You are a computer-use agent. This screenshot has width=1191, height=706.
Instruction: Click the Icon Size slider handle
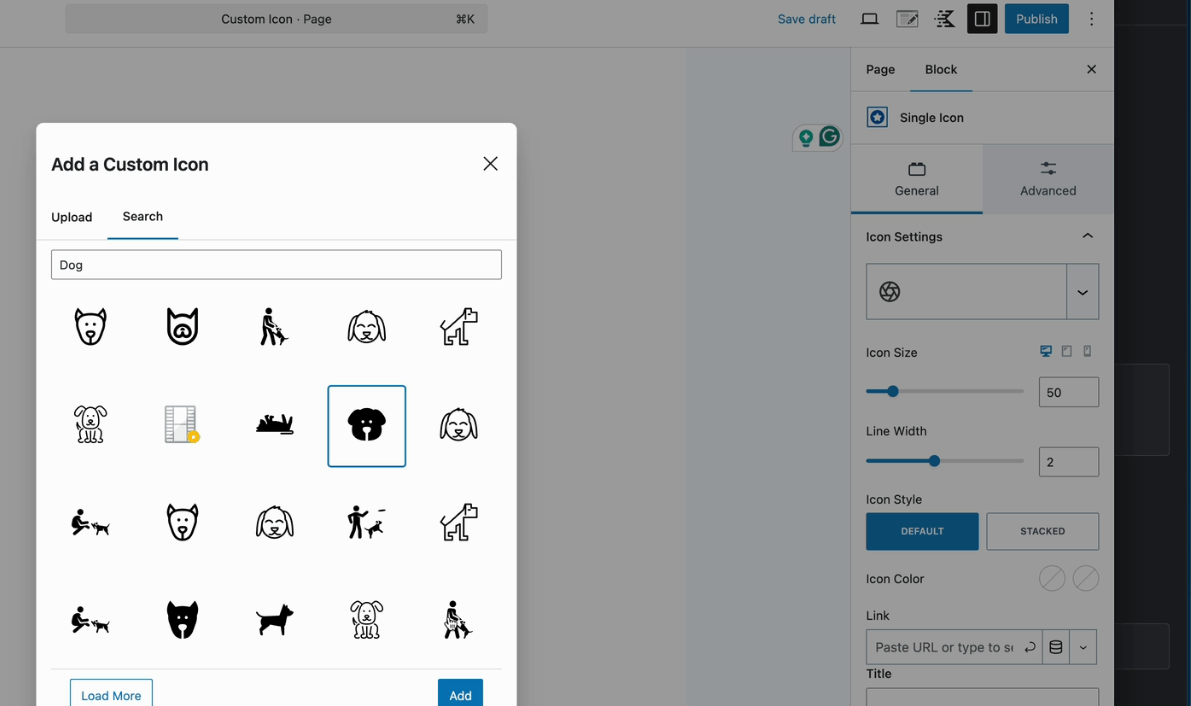(893, 391)
